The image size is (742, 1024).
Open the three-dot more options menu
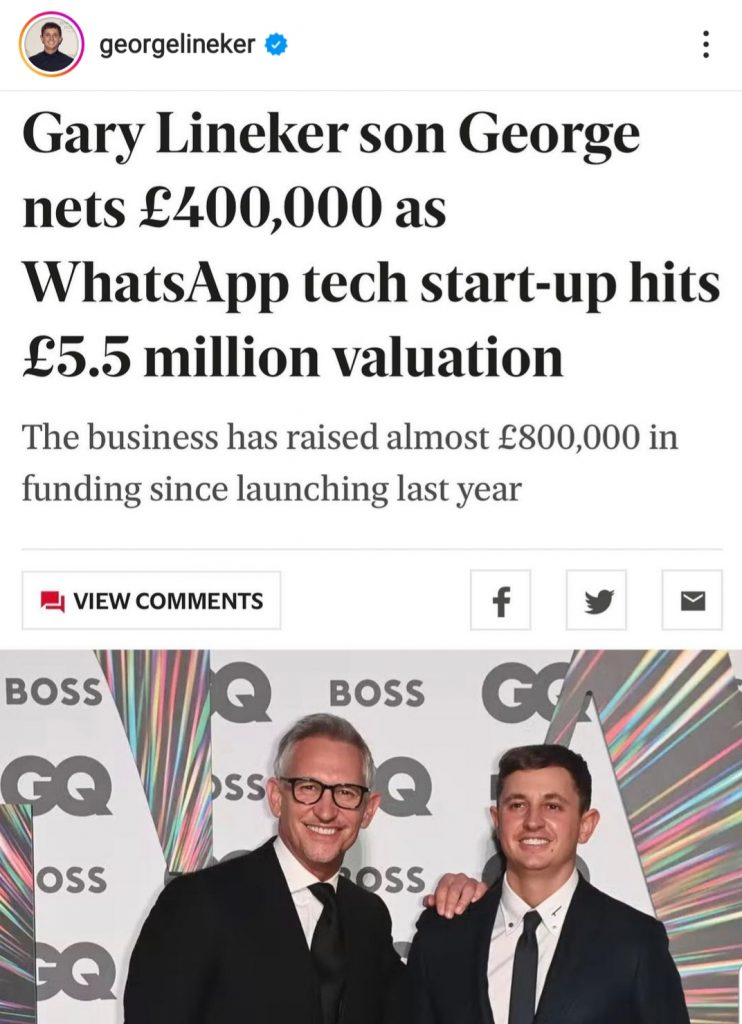[x=706, y=45]
